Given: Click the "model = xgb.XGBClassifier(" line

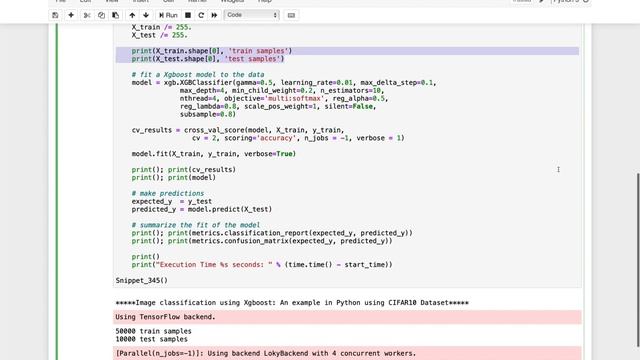Looking at the screenshot, I should click(284, 82).
